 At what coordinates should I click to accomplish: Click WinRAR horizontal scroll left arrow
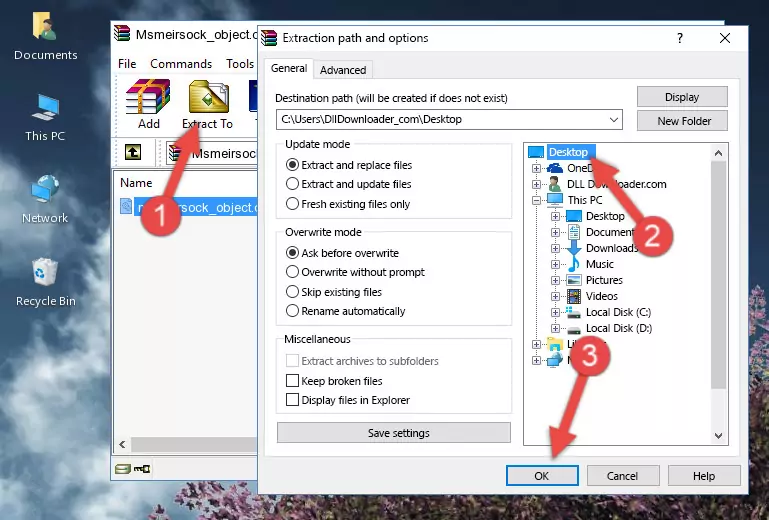[x=122, y=444]
